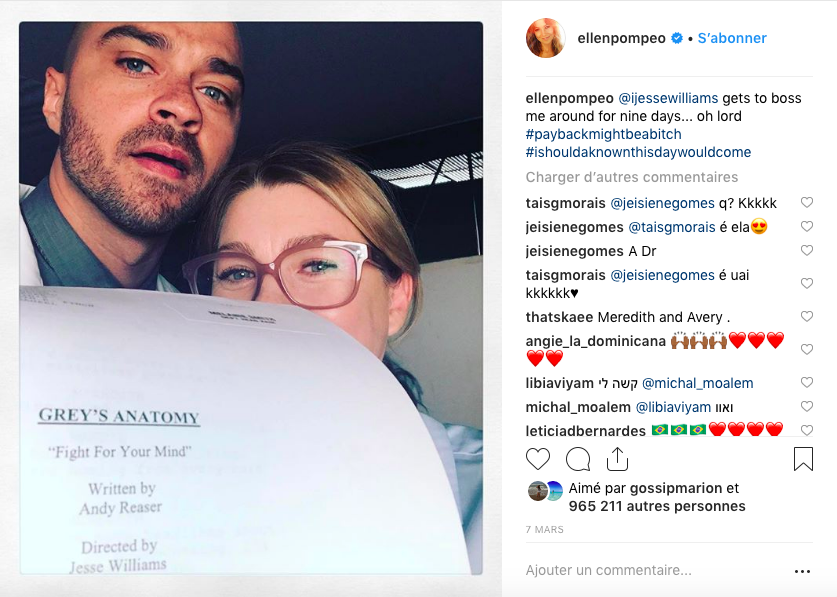Click the likers' small avatar thumbnails
837x597 pixels.
coord(545,490)
